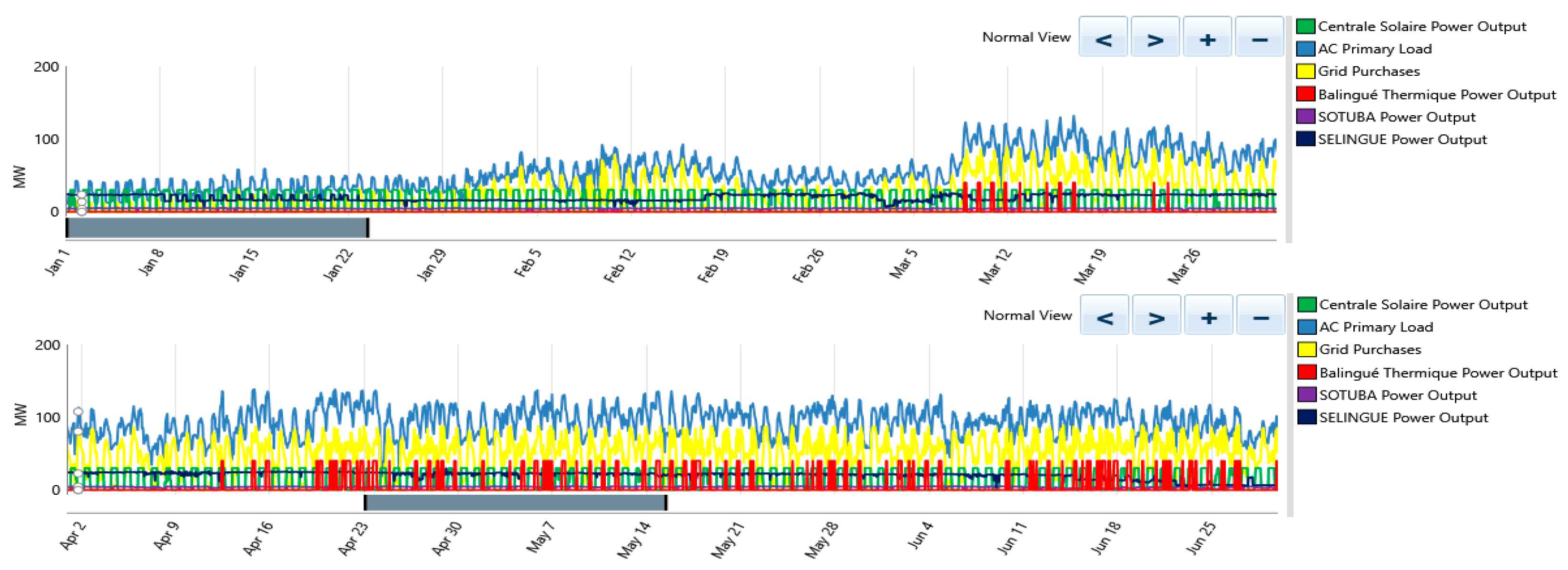This screenshot has width=1568, height=570.
Task: Click the bottom chart's next (>) button
Action: click(x=1156, y=315)
